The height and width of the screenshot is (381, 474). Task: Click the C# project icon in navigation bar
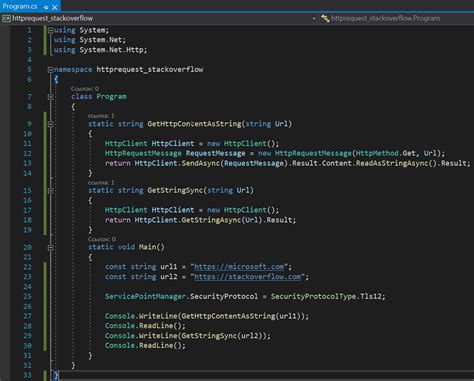click(x=6, y=18)
